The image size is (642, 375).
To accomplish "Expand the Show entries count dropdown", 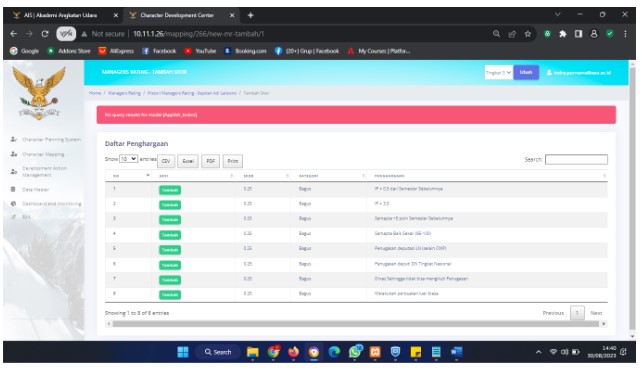I will pos(128,159).
